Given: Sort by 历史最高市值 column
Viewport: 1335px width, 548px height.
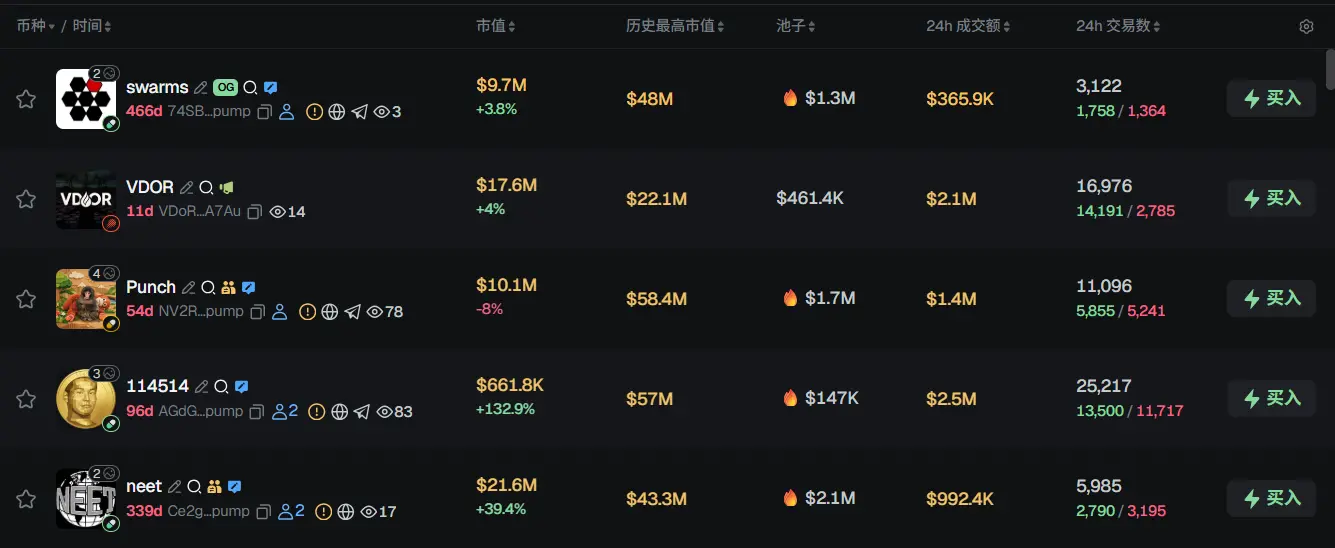Looking at the screenshot, I should (x=675, y=26).
